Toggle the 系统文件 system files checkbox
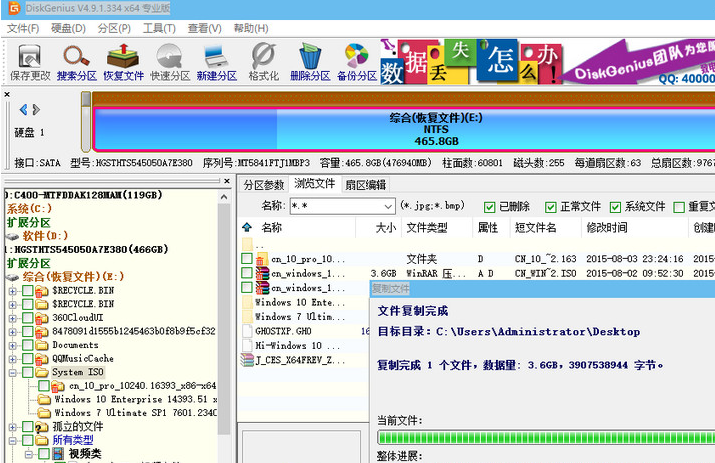The width and height of the screenshot is (715, 463). click(x=615, y=207)
